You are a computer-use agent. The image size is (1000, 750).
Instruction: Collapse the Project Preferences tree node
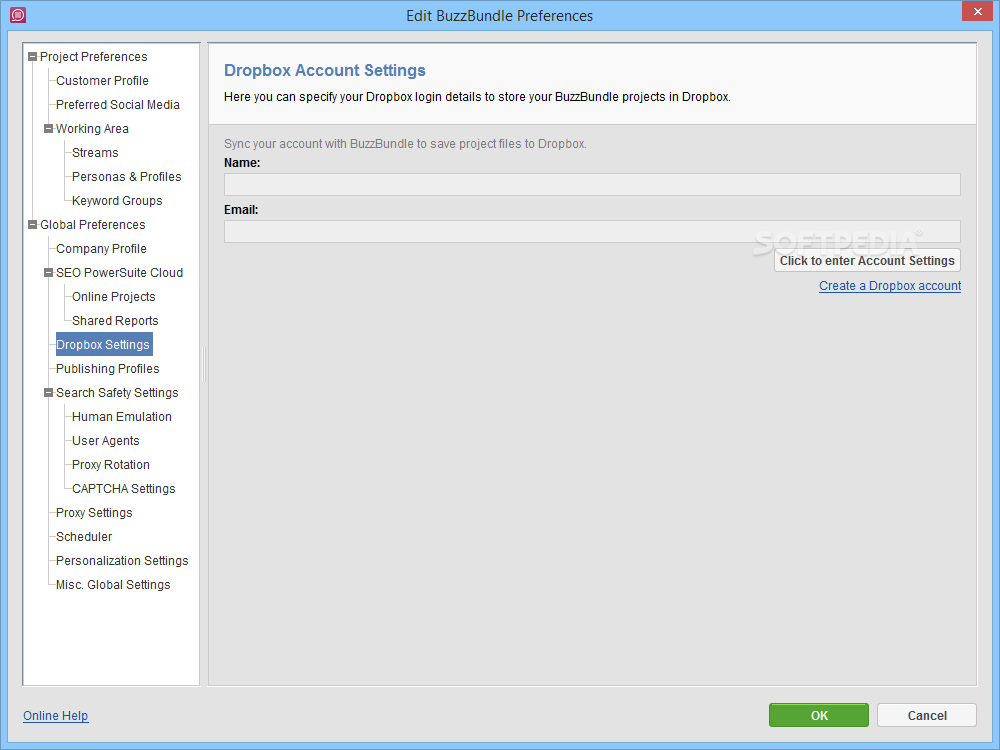[33, 57]
